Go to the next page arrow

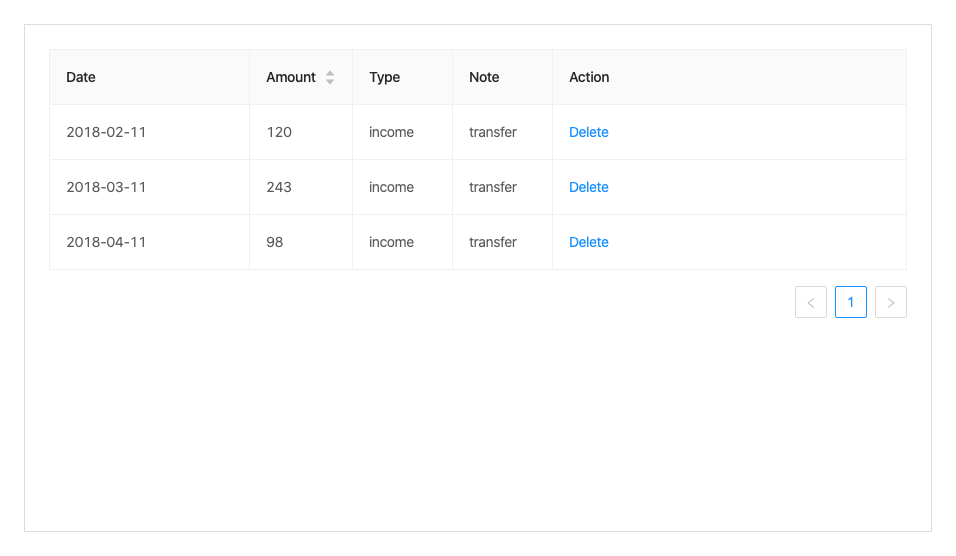click(x=891, y=302)
